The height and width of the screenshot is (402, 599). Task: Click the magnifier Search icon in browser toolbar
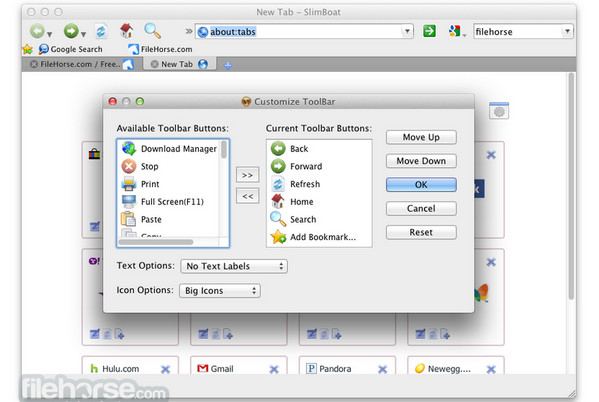point(152,31)
